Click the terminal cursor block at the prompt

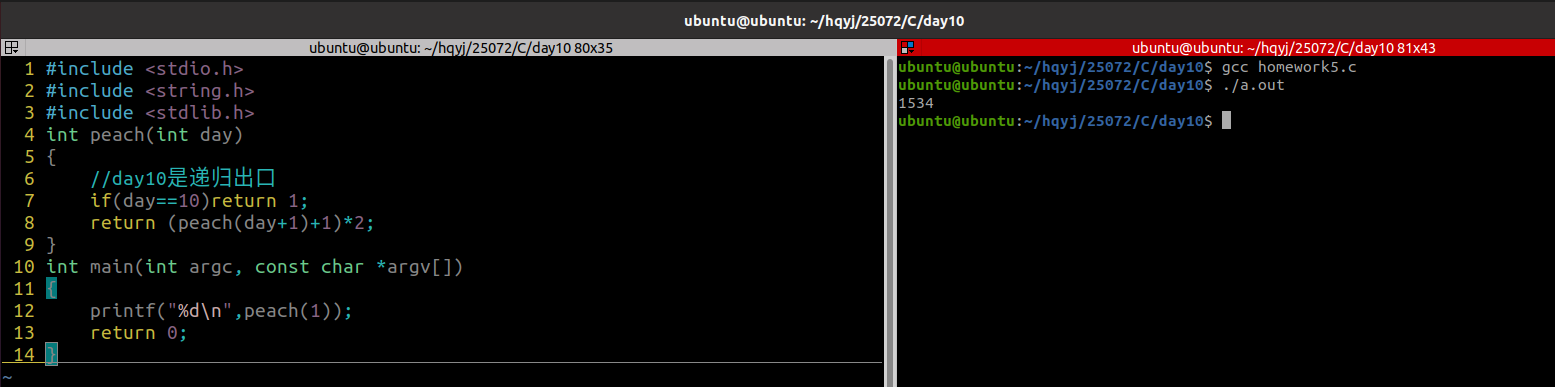(1227, 120)
